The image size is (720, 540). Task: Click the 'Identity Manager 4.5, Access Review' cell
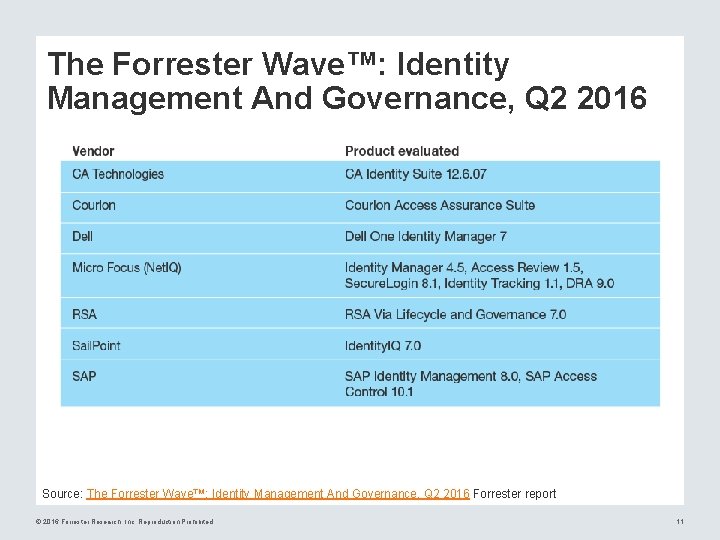(x=479, y=275)
